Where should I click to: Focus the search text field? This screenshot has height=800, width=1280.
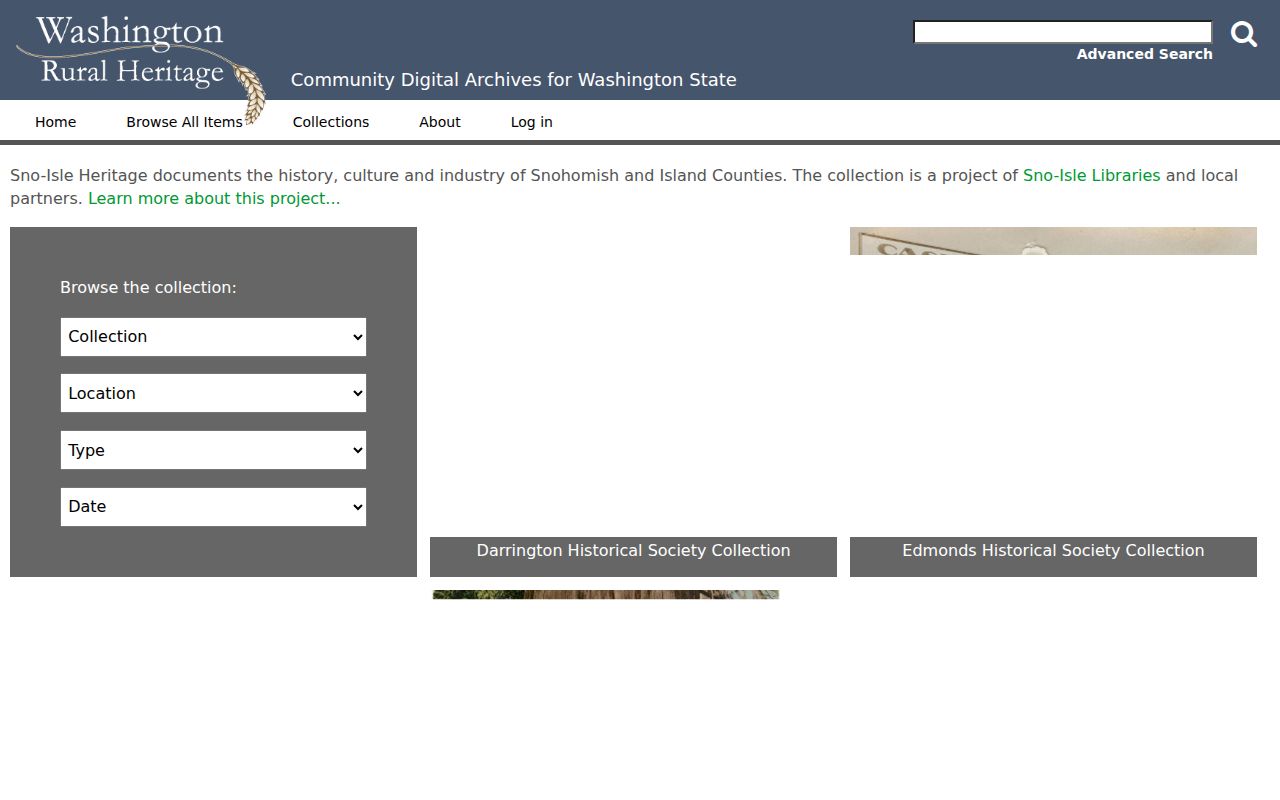pyautogui.click(x=1063, y=32)
